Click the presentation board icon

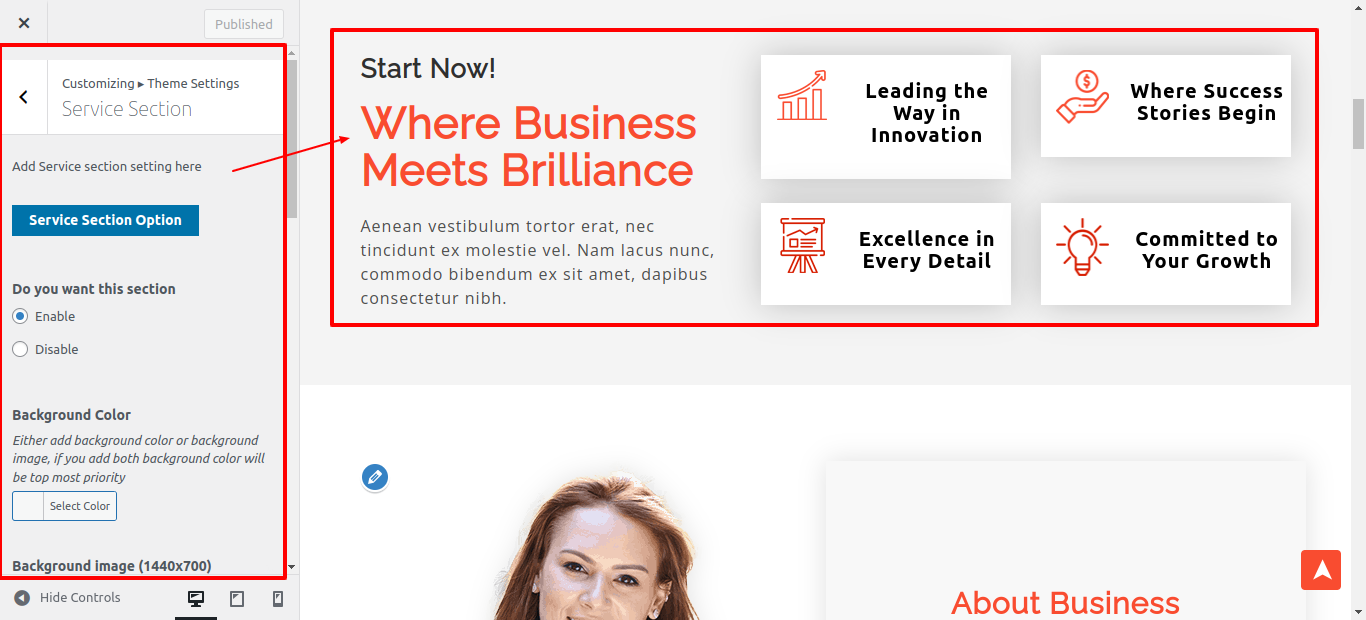click(x=802, y=245)
